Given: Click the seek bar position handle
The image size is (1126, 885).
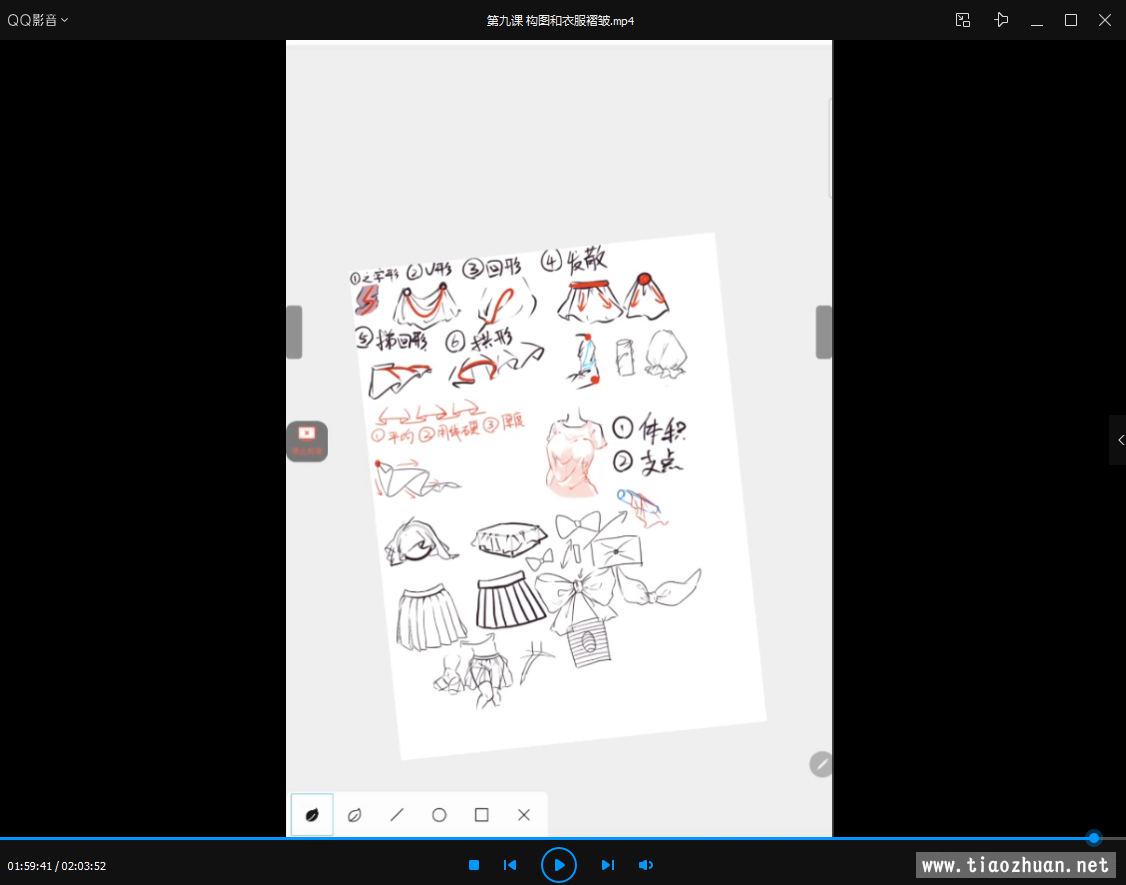Looking at the screenshot, I should 1094,838.
